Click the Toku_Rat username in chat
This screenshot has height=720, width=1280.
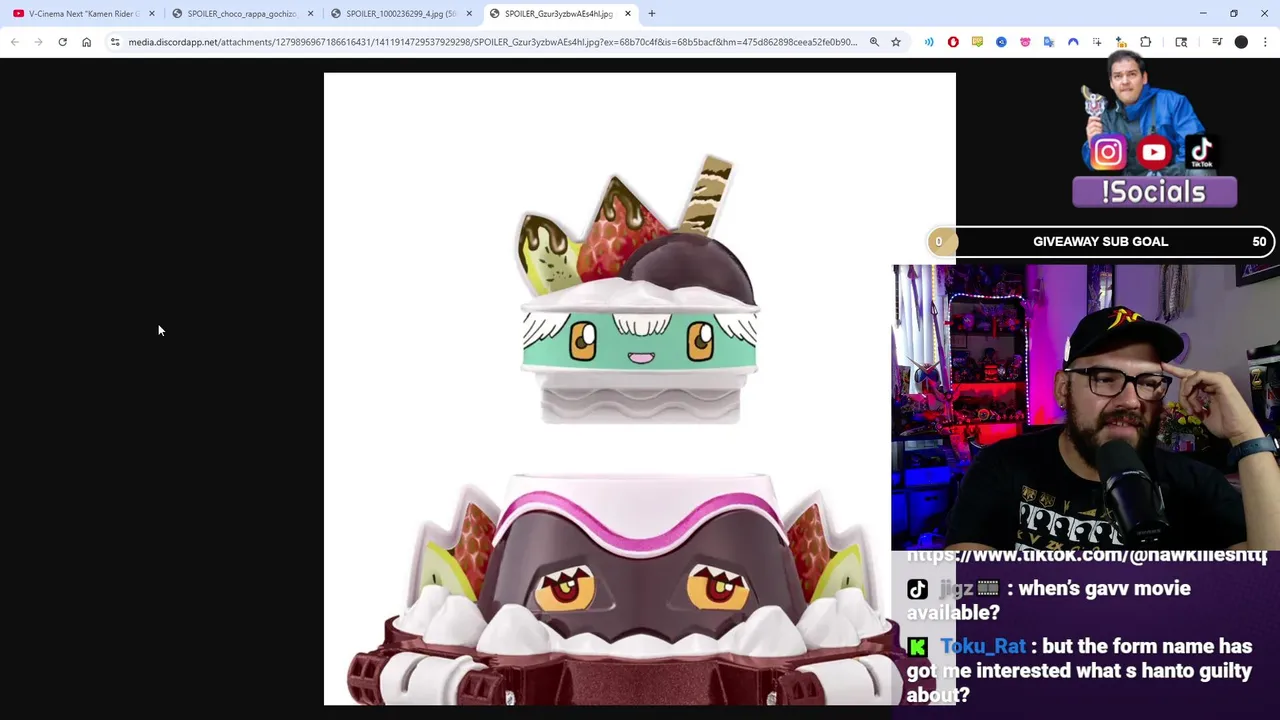(983, 647)
